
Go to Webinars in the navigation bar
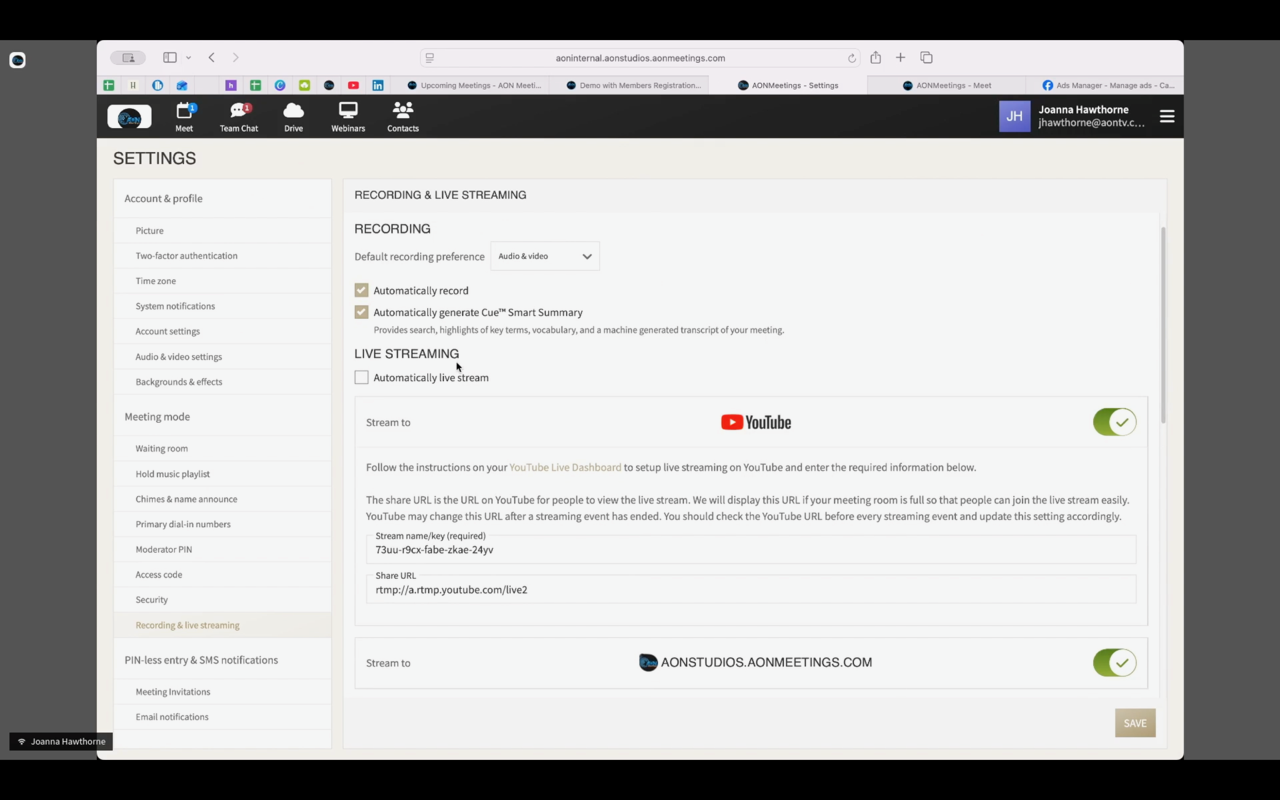pyautogui.click(x=348, y=116)
